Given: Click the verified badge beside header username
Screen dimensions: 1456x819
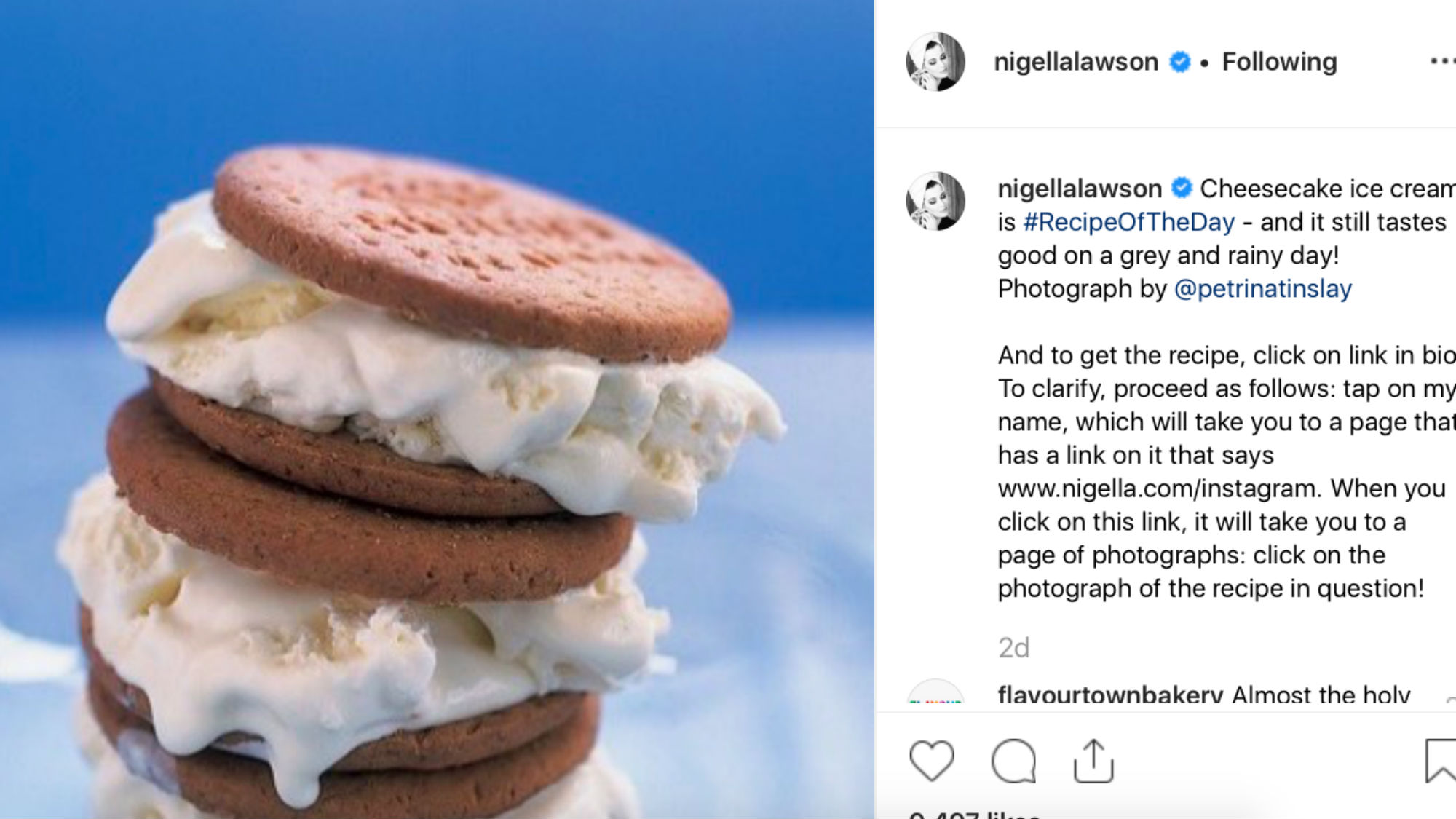Looking at the screenshot, I should (x=1179, y=62).
